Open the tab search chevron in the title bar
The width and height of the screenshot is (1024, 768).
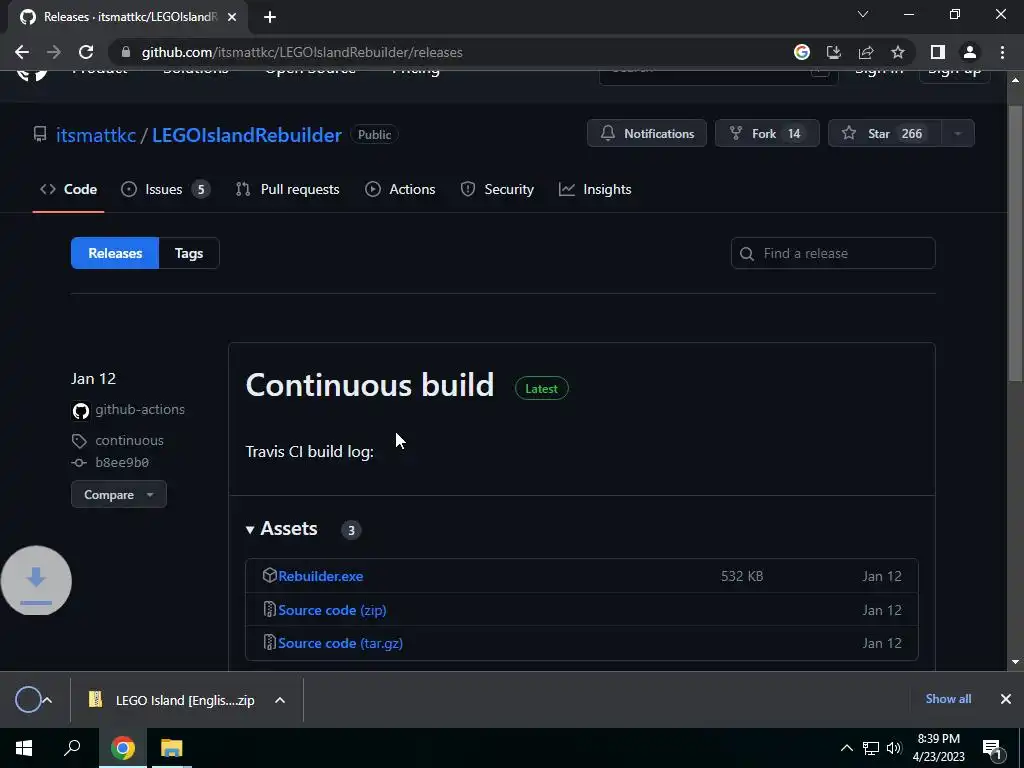pos(863,14)
